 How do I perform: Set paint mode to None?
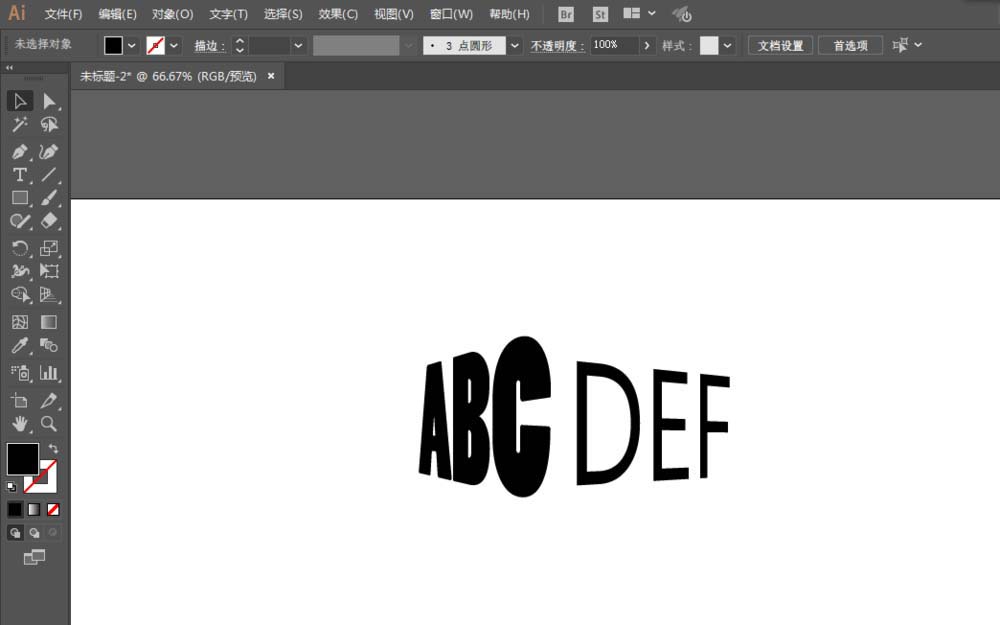[x=54, y=509]
